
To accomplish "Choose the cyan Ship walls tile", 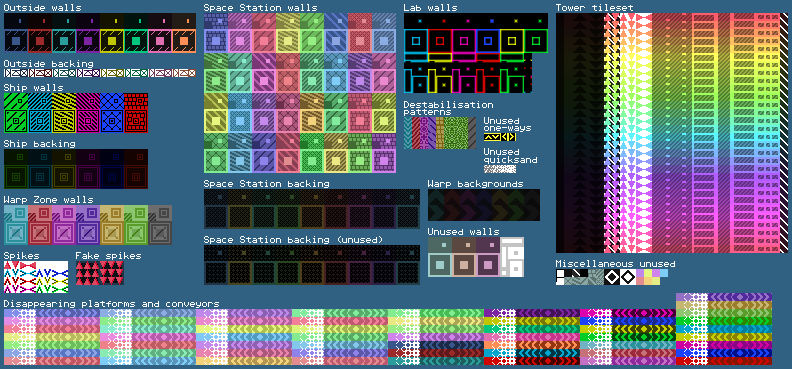I will tap(40, 113).
